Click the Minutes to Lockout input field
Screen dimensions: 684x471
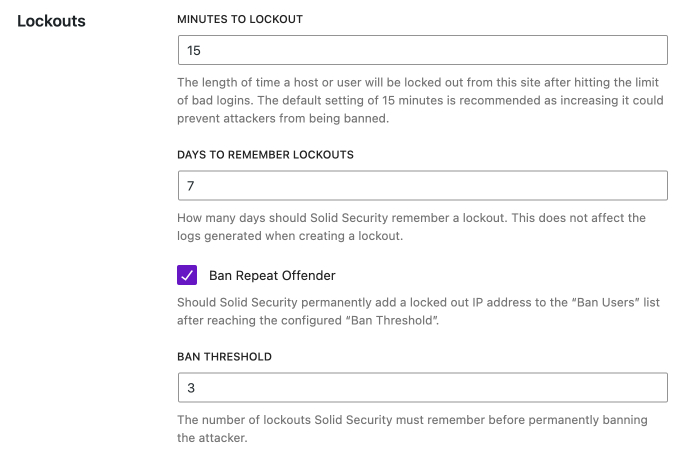[422, 50]
